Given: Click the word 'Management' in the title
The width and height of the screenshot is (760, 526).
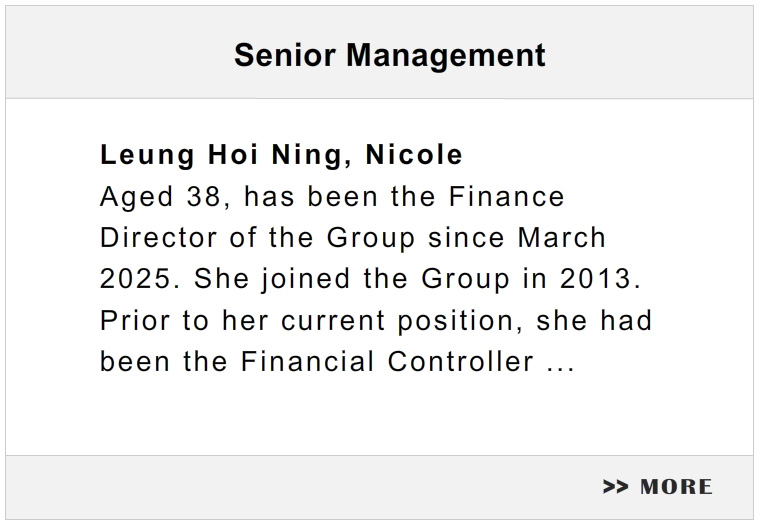Looking at the screenshot, I should click(x=446, y=56).
